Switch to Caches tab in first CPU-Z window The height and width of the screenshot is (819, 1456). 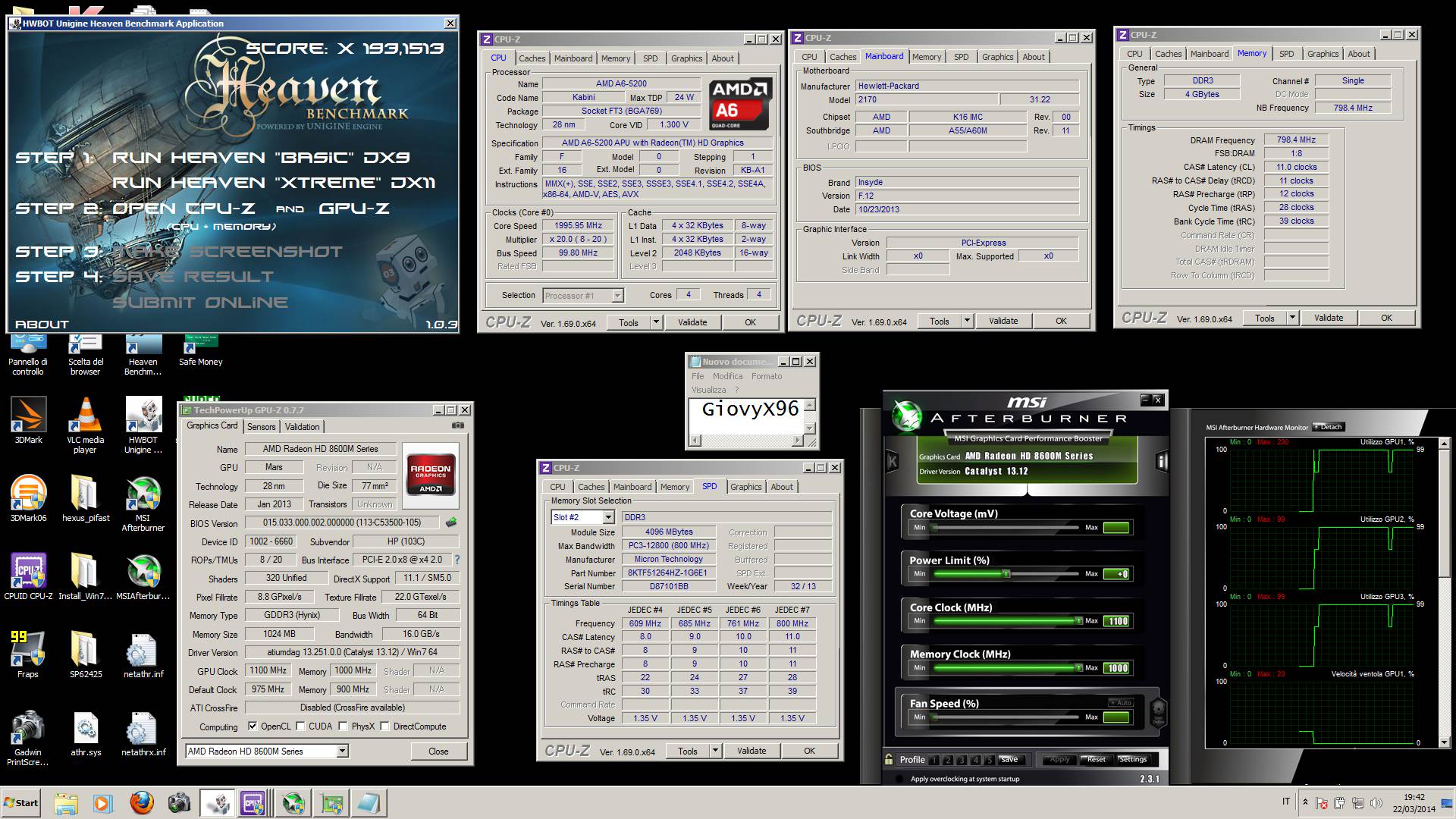click(x=532, y=58)
